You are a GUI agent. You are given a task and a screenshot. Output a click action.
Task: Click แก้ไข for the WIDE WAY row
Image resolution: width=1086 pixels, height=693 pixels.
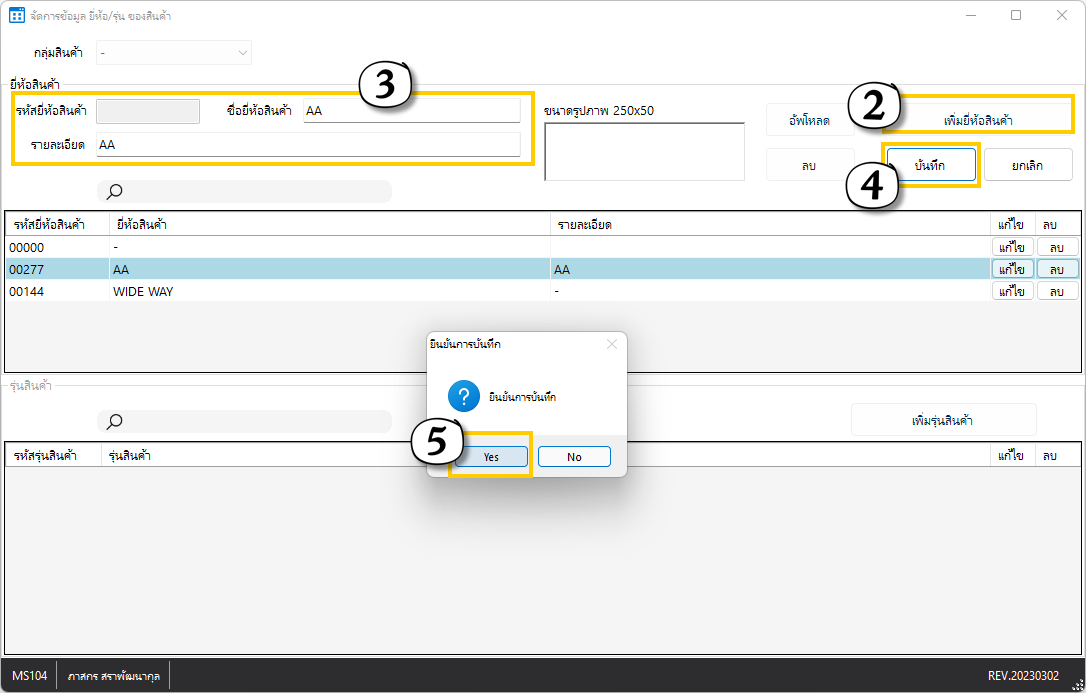[1011, 291]
